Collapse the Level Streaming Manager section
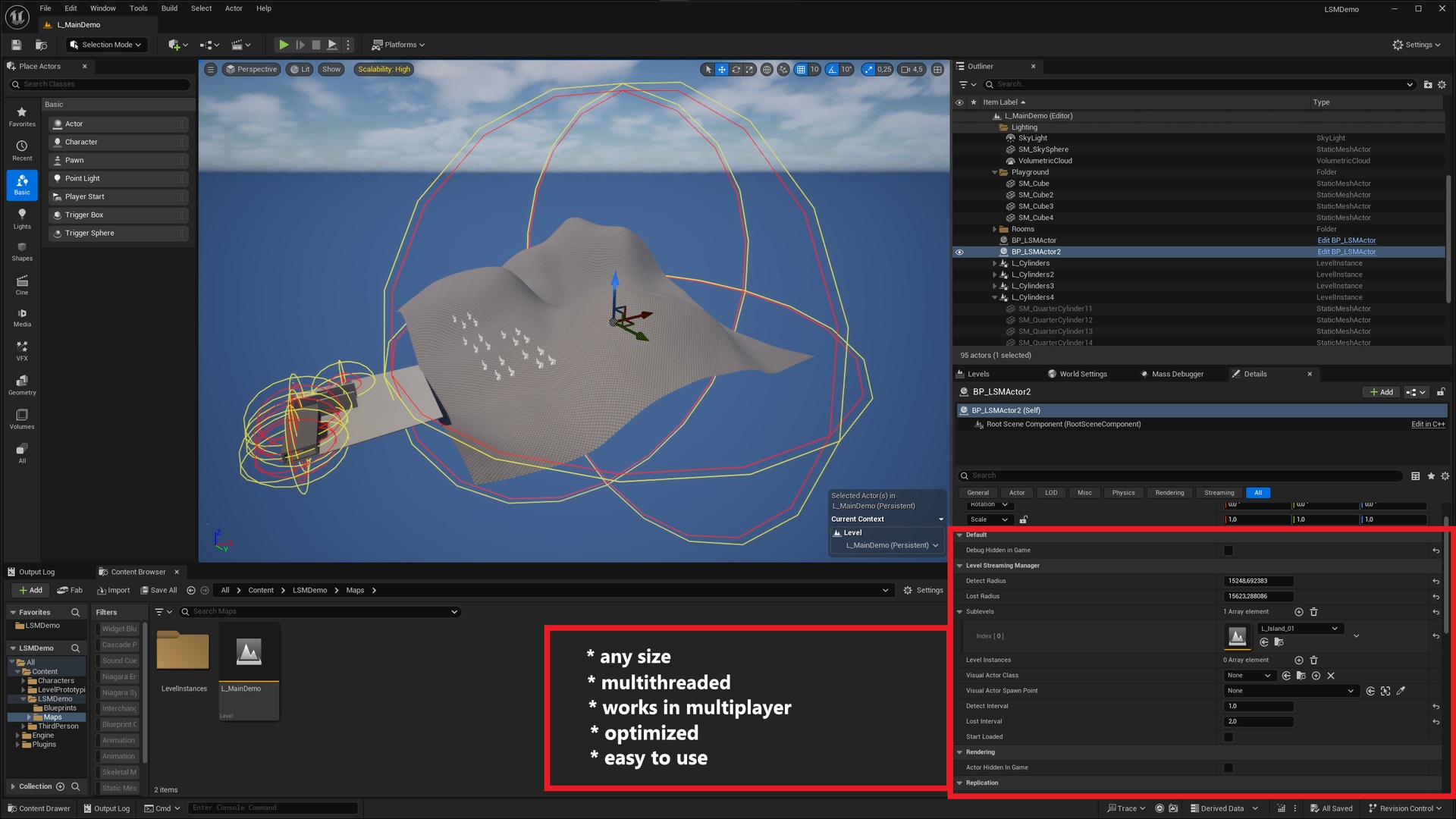1456x819 pixels. (959, 566)
